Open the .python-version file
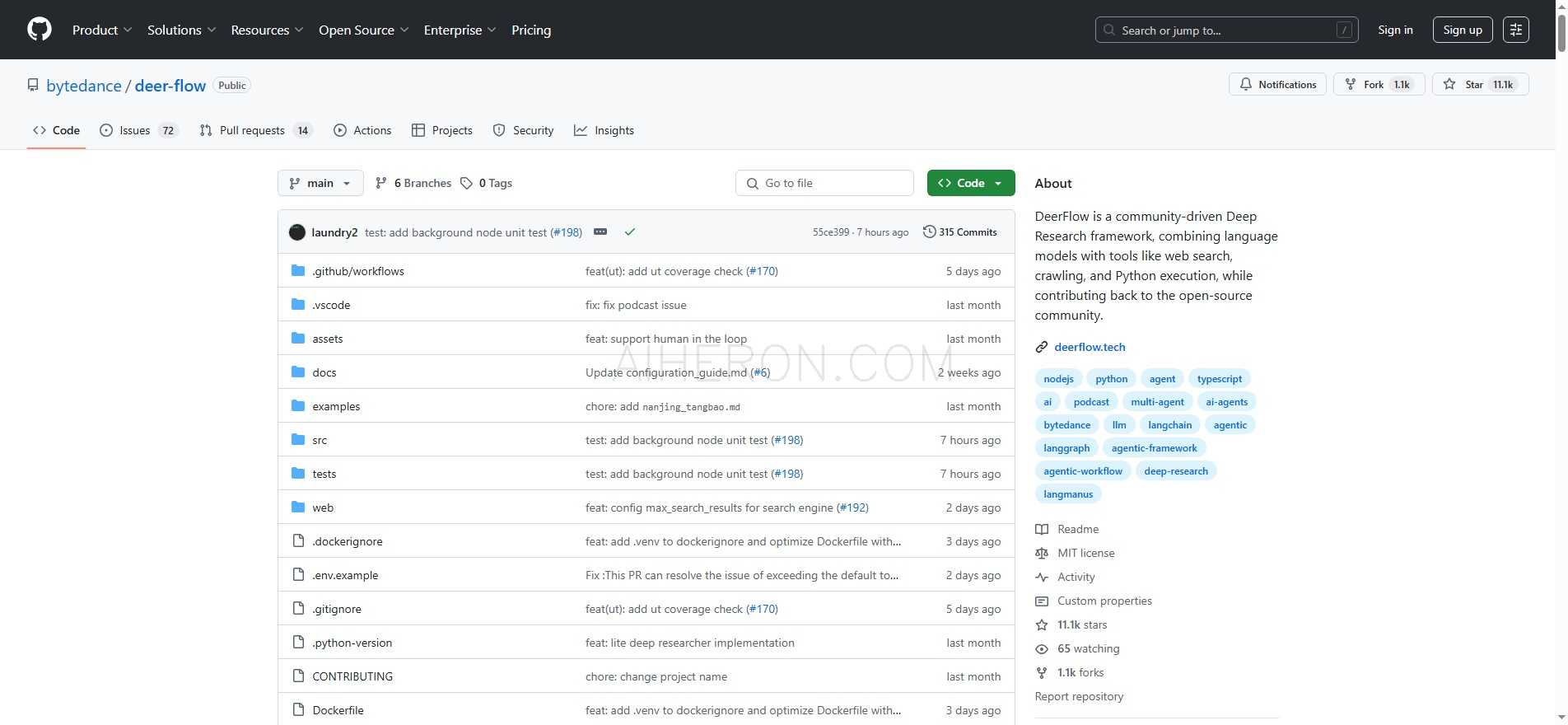This screenshot has width=1568, height=725. coord(352,643)
